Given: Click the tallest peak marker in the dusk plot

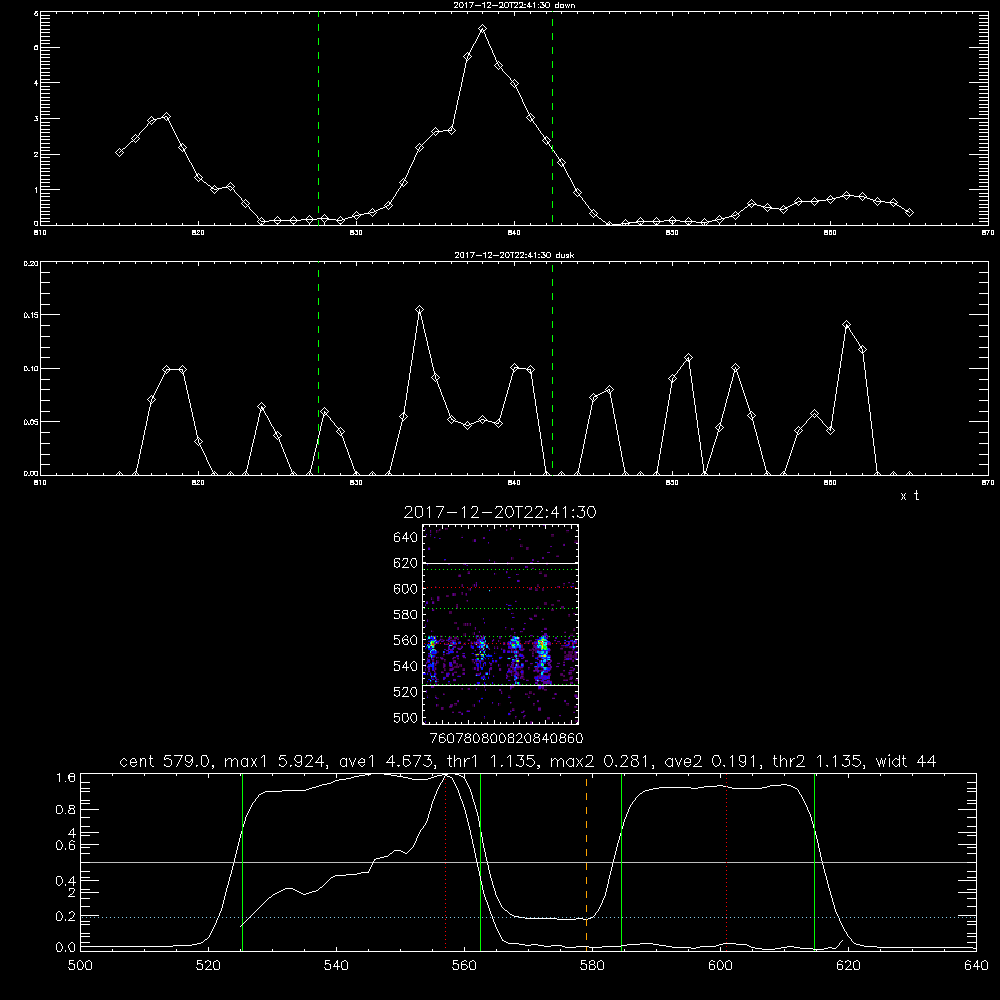Looking at the screenshot, I should click(420, 310).
